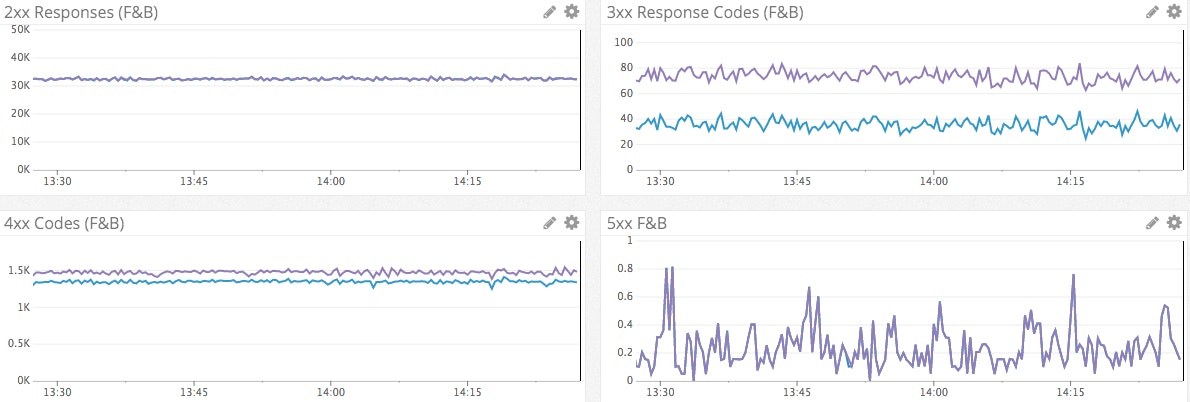Click the pencil icon on 4xx Codes panel
Image resolution: width=1190 pixels, height=402 pixels.
click(x=550, y=223)
